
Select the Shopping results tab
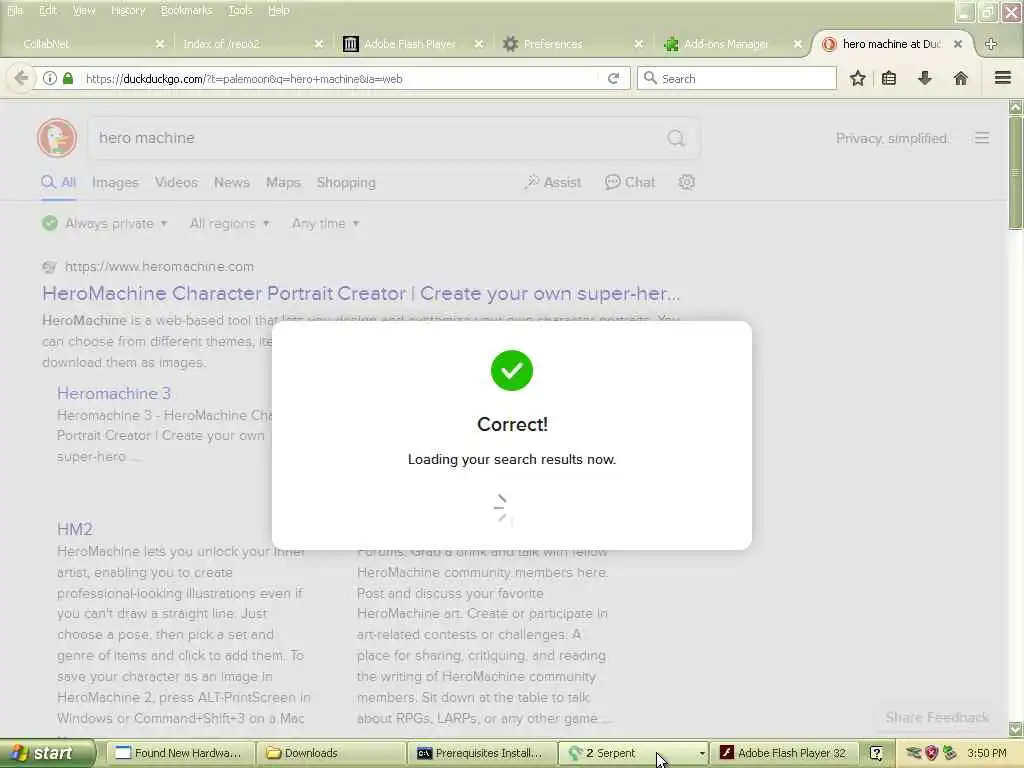click(x=346, y=182)
